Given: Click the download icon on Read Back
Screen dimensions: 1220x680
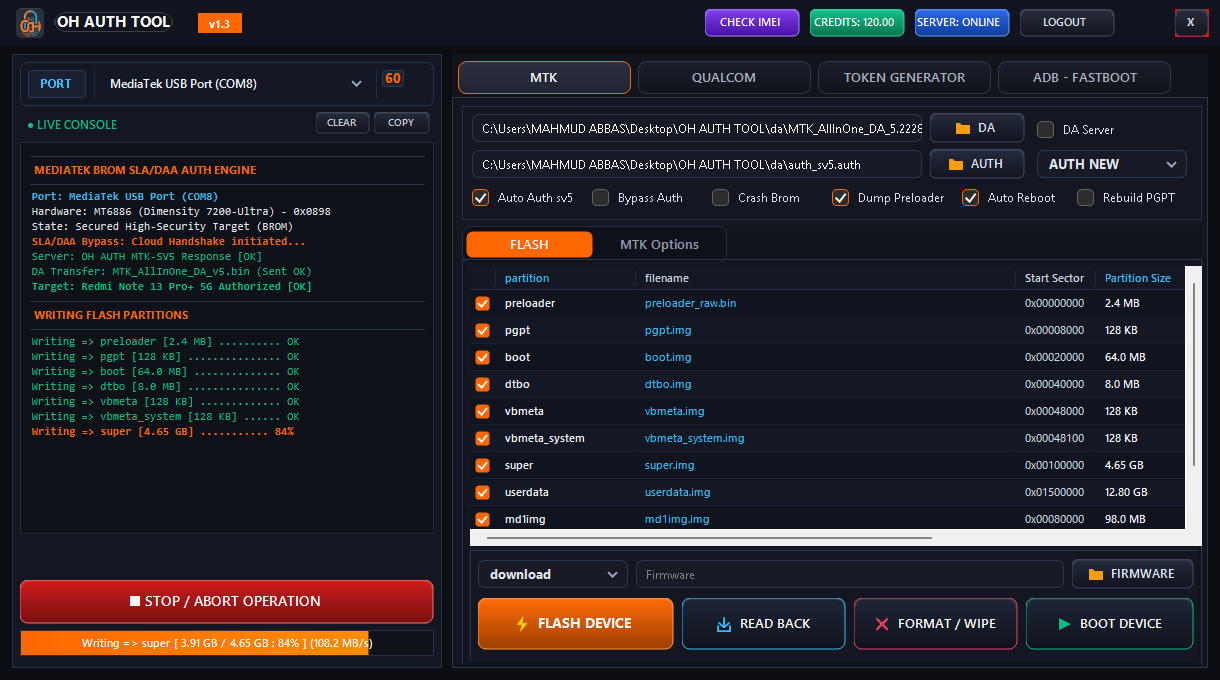Looking at the screenshot, I should [724, 624].
